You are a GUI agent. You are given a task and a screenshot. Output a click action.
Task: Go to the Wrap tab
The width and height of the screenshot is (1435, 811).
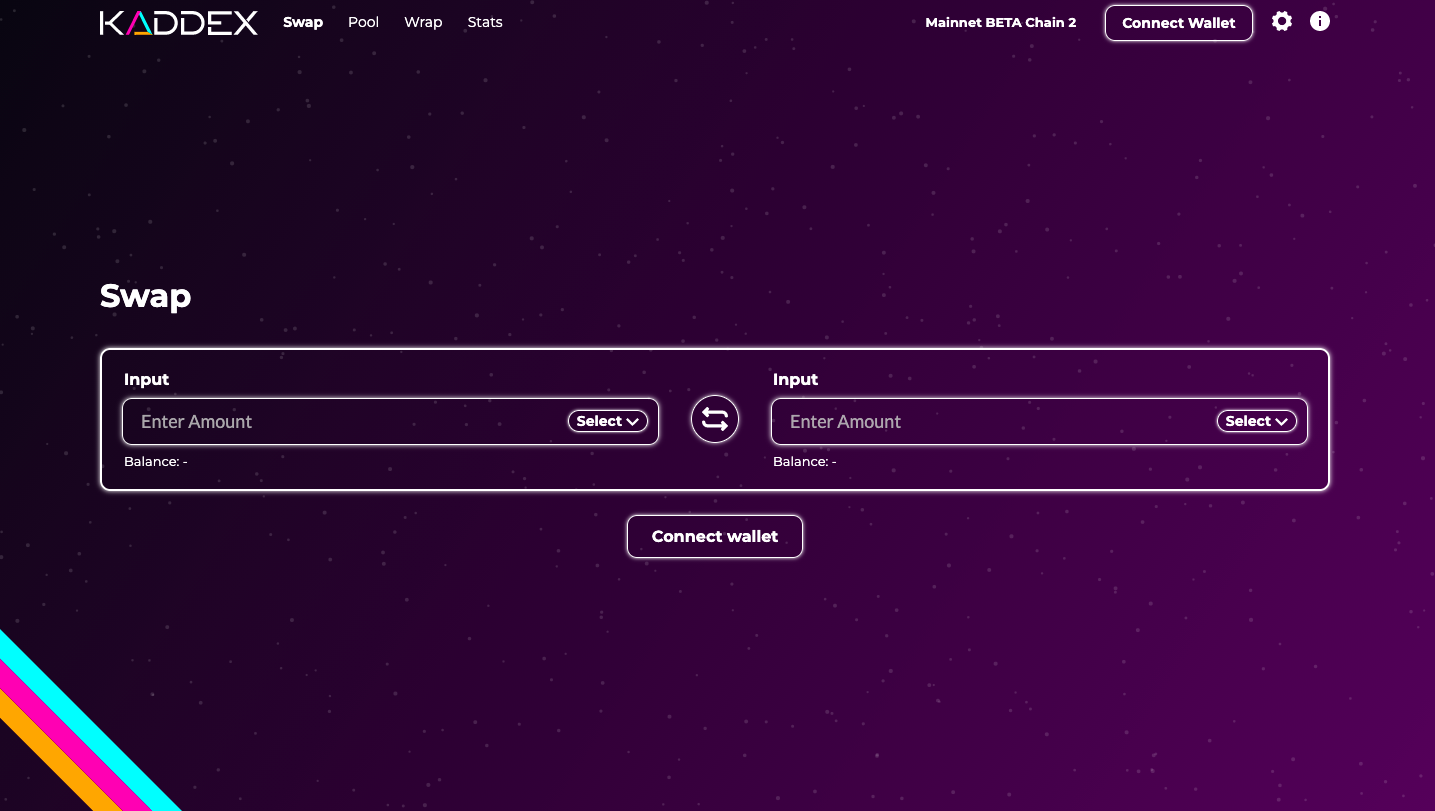[423, 22]
